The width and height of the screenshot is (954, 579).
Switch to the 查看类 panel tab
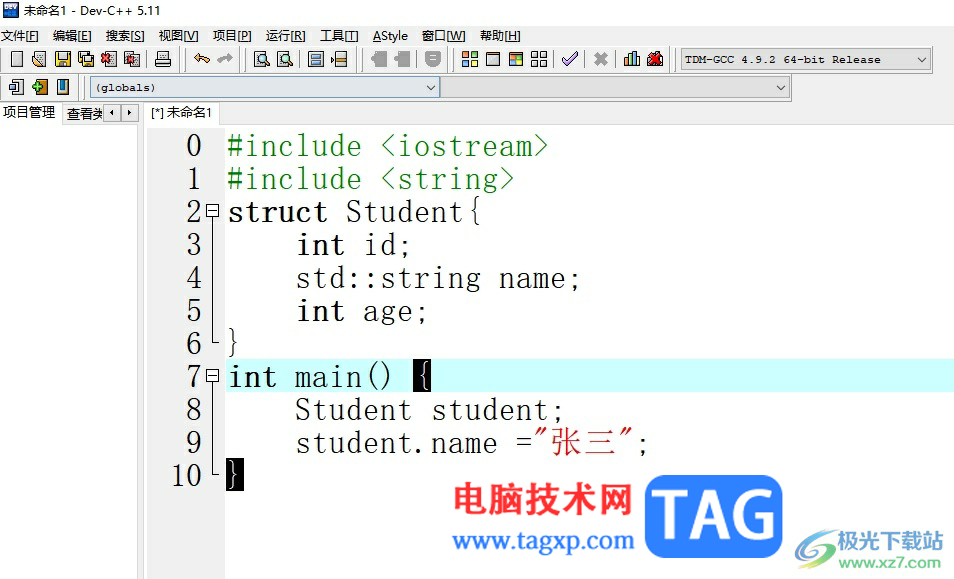tap(84, 114)
